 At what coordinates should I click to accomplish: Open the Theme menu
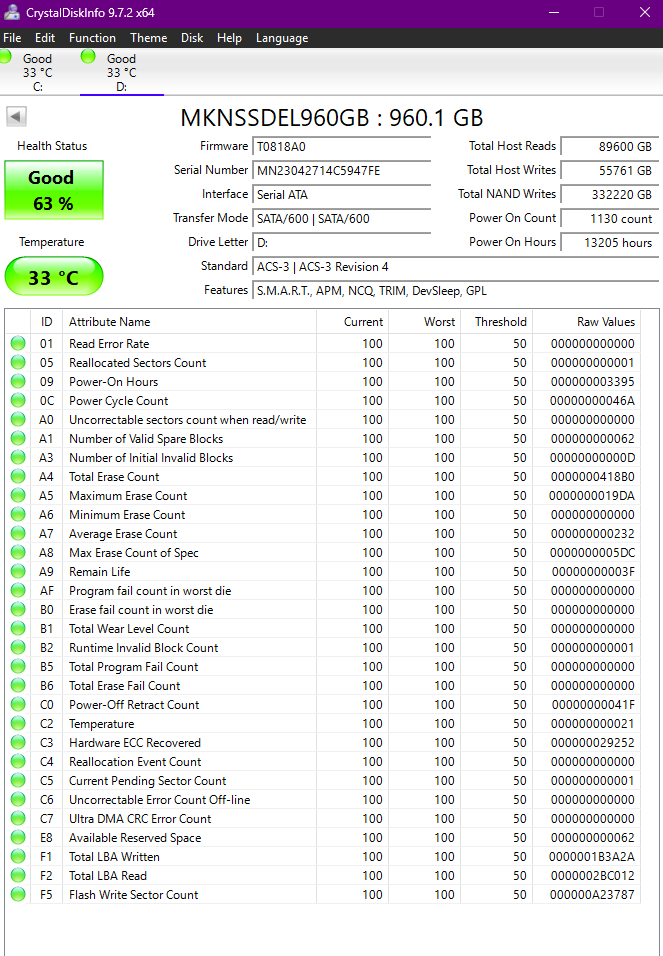[x=148, y=38]
